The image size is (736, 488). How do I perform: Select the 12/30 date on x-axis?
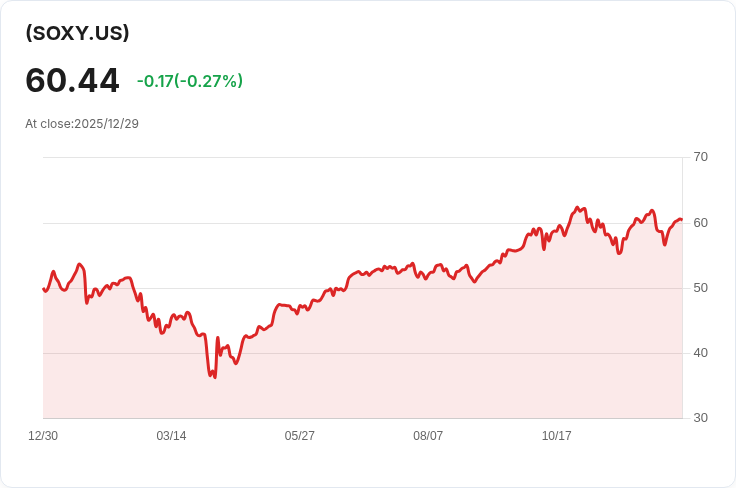click(x=43, y=436)
